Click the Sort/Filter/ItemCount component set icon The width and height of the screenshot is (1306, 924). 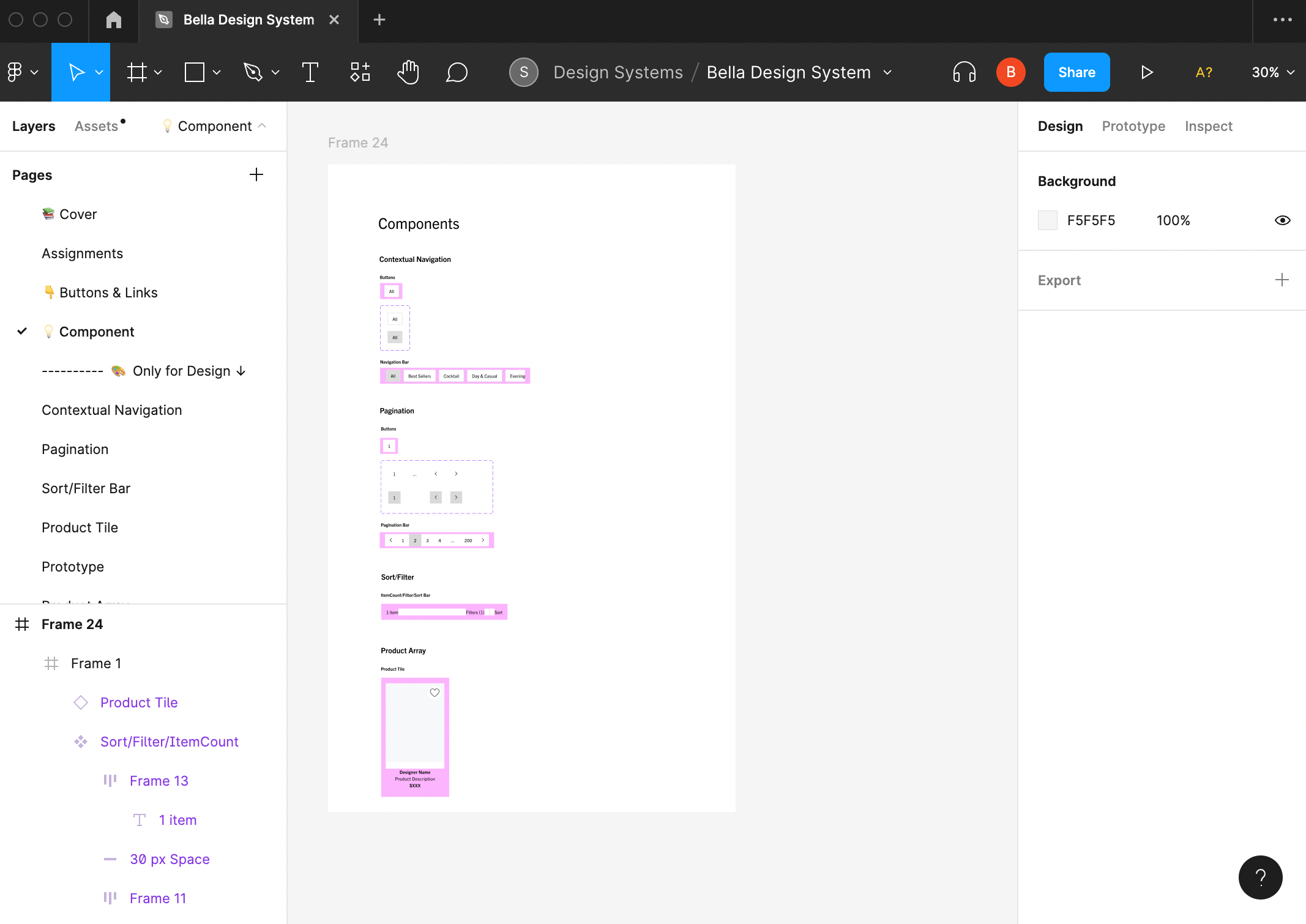click(x=81, y=742)
